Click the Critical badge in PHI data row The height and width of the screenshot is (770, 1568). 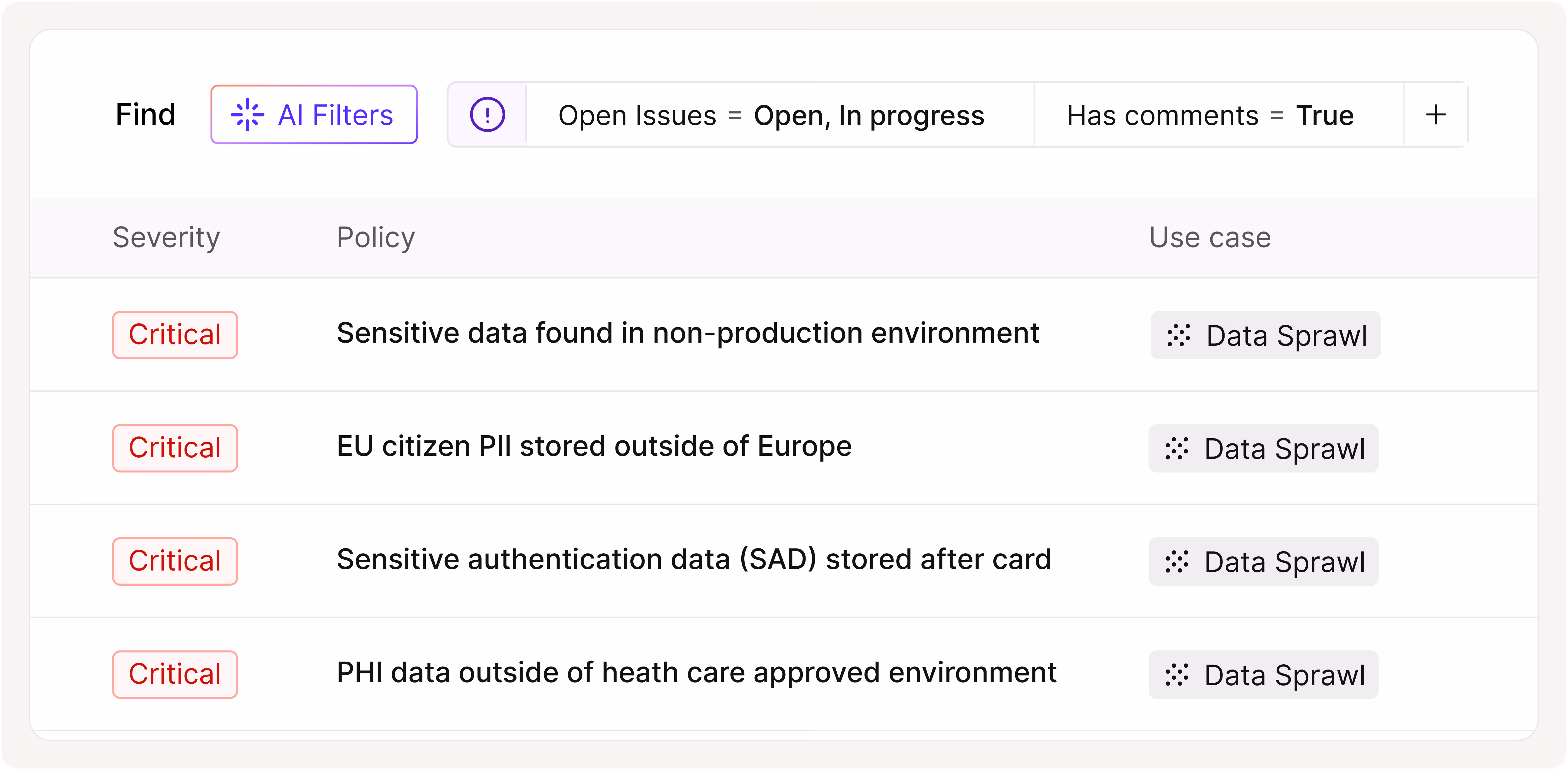click(x=175, y=674)
